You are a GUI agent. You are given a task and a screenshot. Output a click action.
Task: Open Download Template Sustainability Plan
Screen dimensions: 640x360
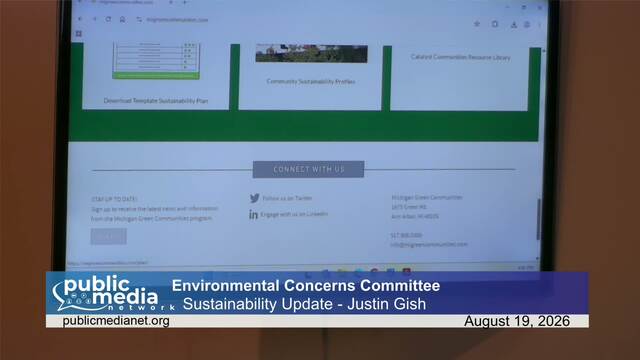click(156, 100)
